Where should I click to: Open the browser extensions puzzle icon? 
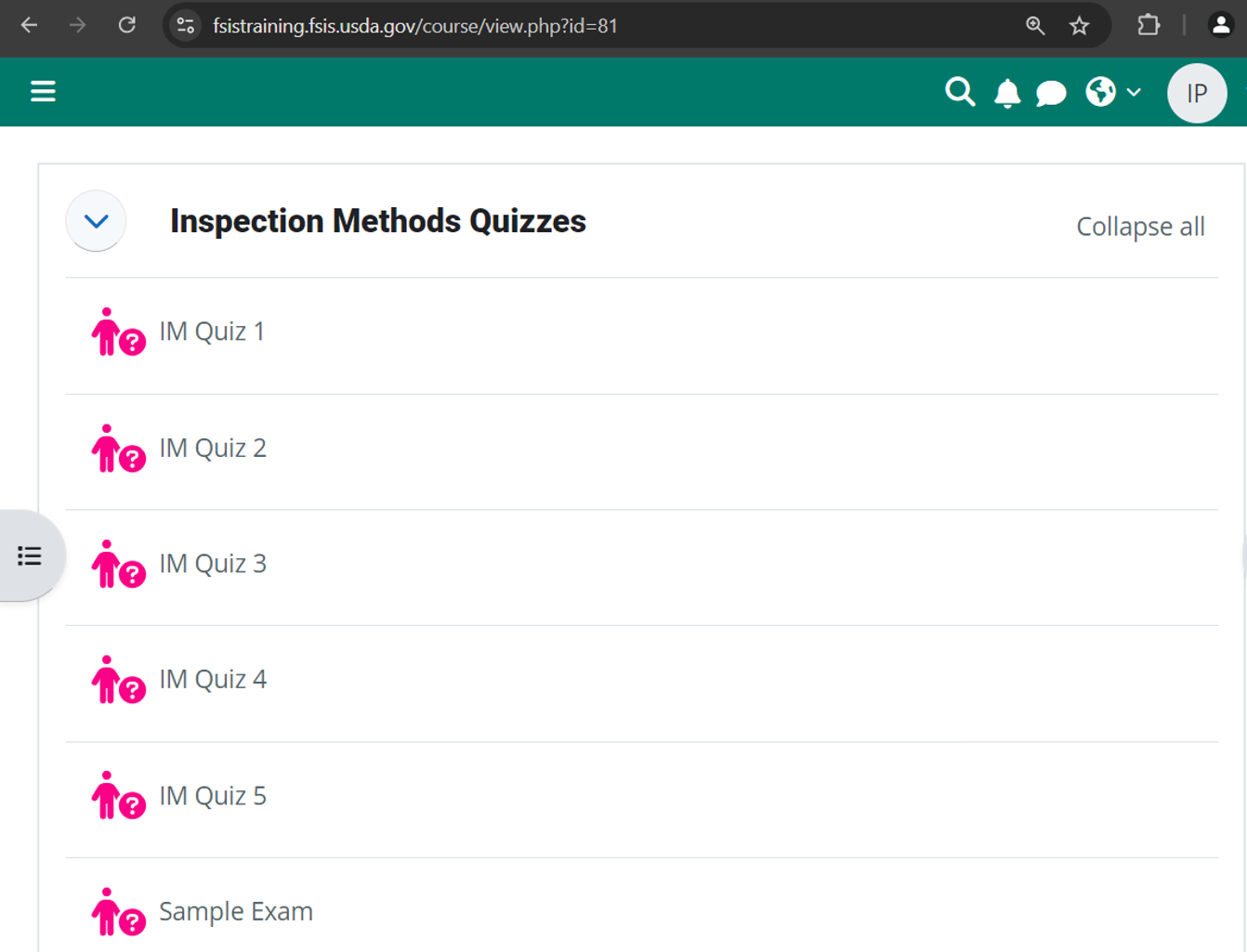click(x=1149, y=26)
